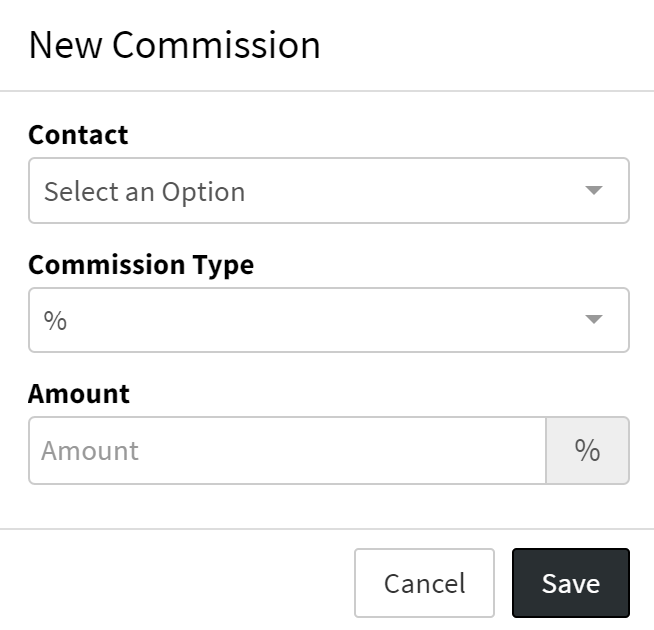The width and height of the screenshot is (654, 630).
Task: Click the New Commission dialog title
Action: pos(175,45)
